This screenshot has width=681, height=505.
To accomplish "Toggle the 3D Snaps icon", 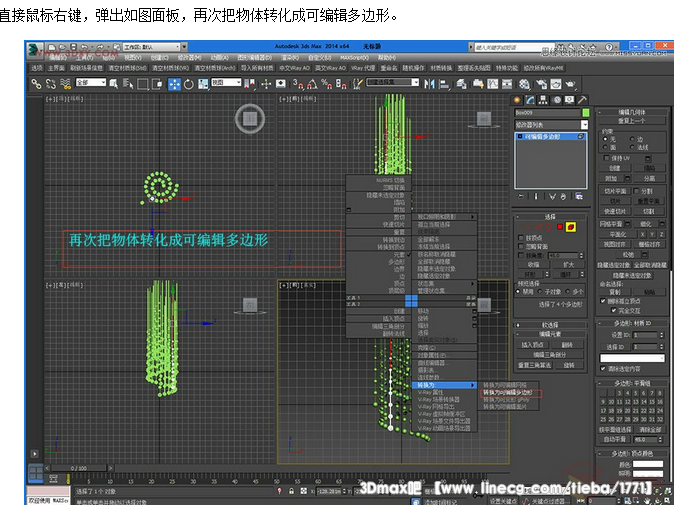I will (298, 84).
